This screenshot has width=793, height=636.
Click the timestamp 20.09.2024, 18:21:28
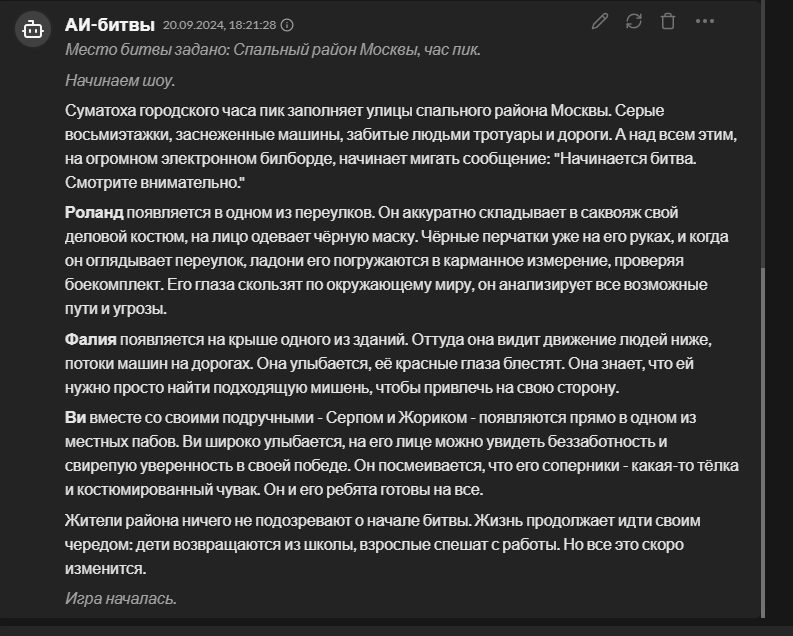tap(219, 25)
